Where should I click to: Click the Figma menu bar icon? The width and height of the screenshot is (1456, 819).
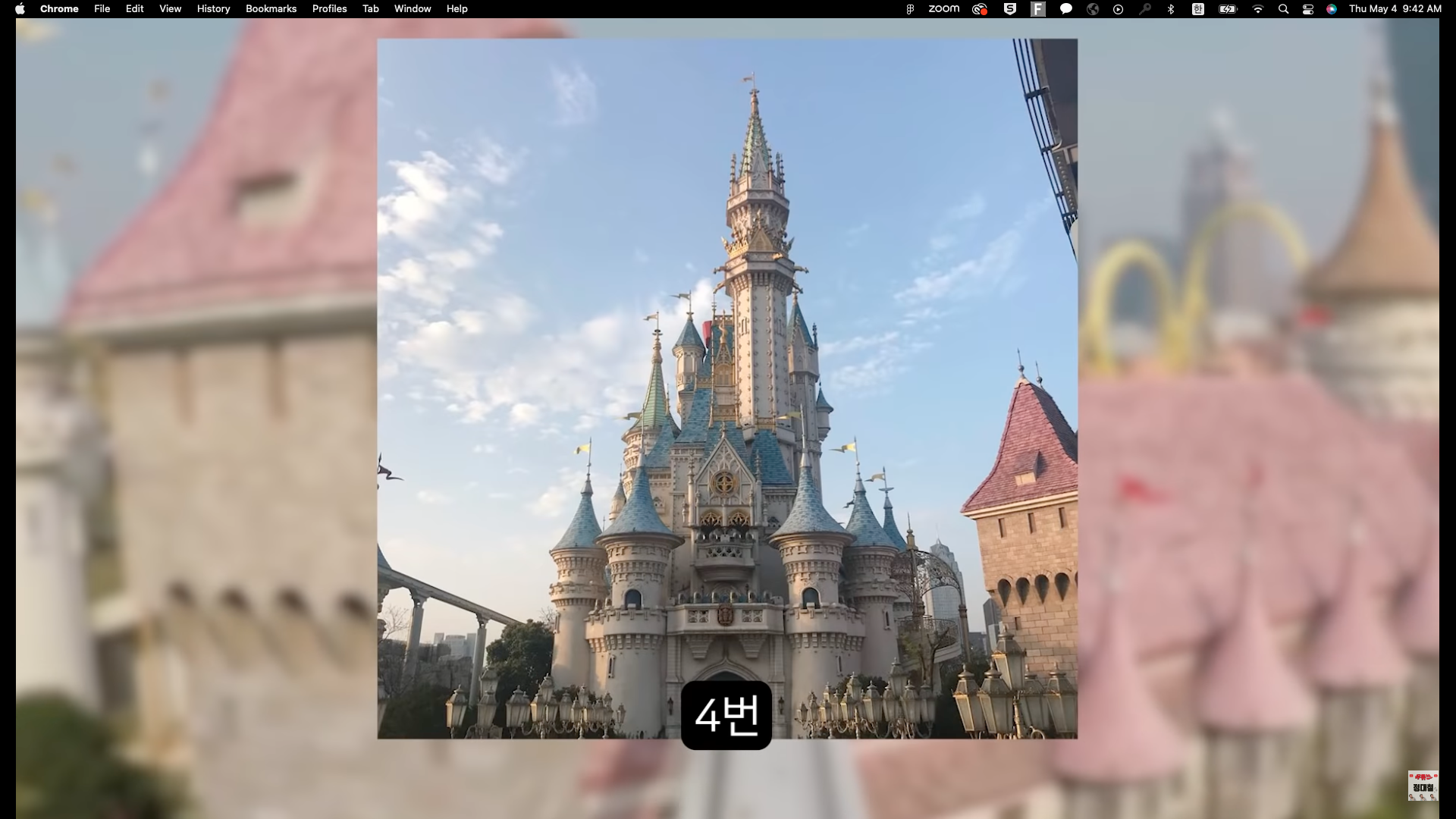click(910, 9)
